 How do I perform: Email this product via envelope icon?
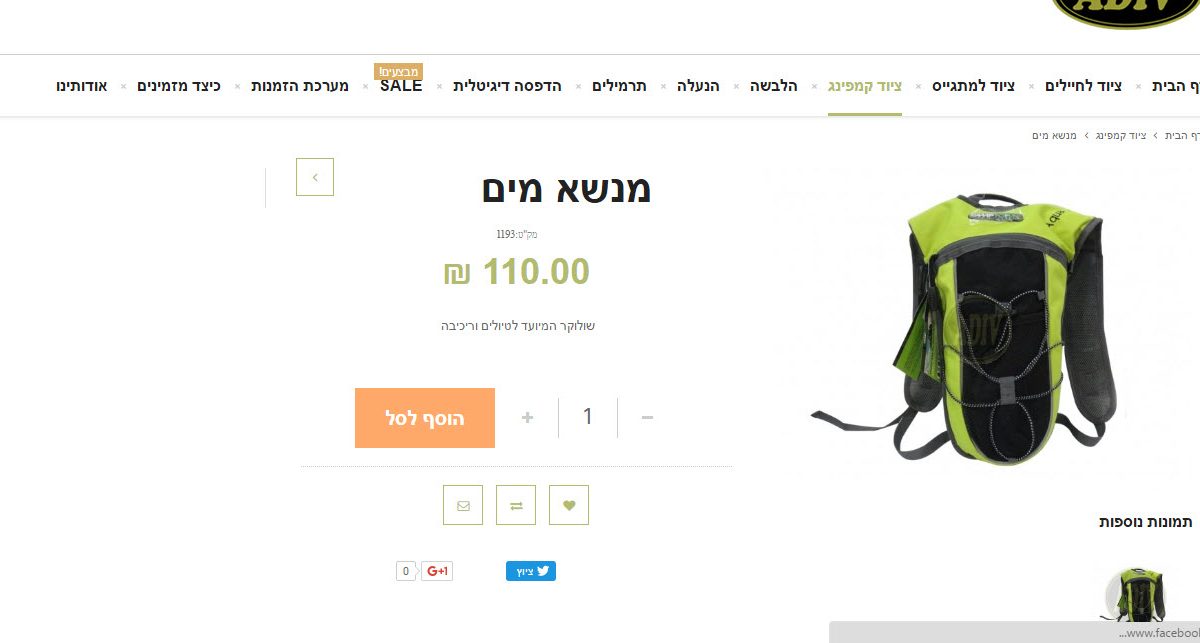click(463, 505)
